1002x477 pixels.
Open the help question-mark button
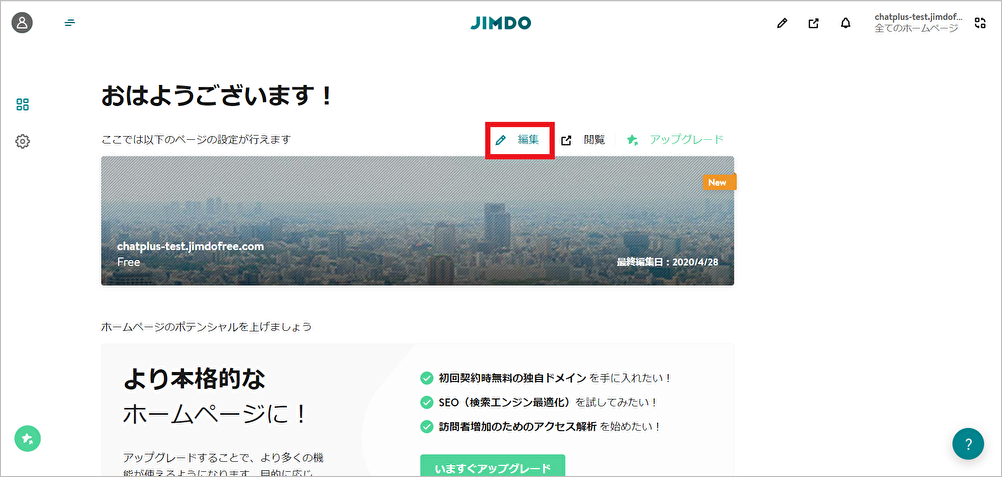point(968,444)
